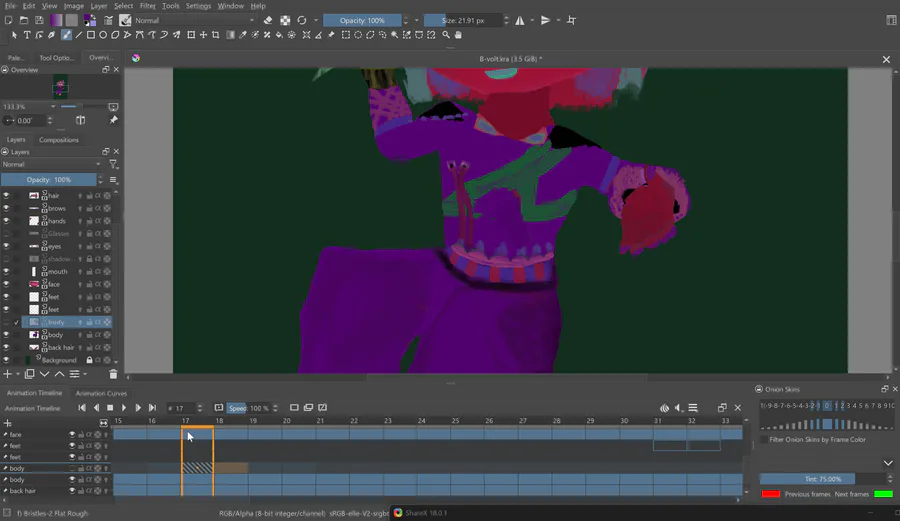
Task: Open the Filter menu
Action: tap(148, 6)
